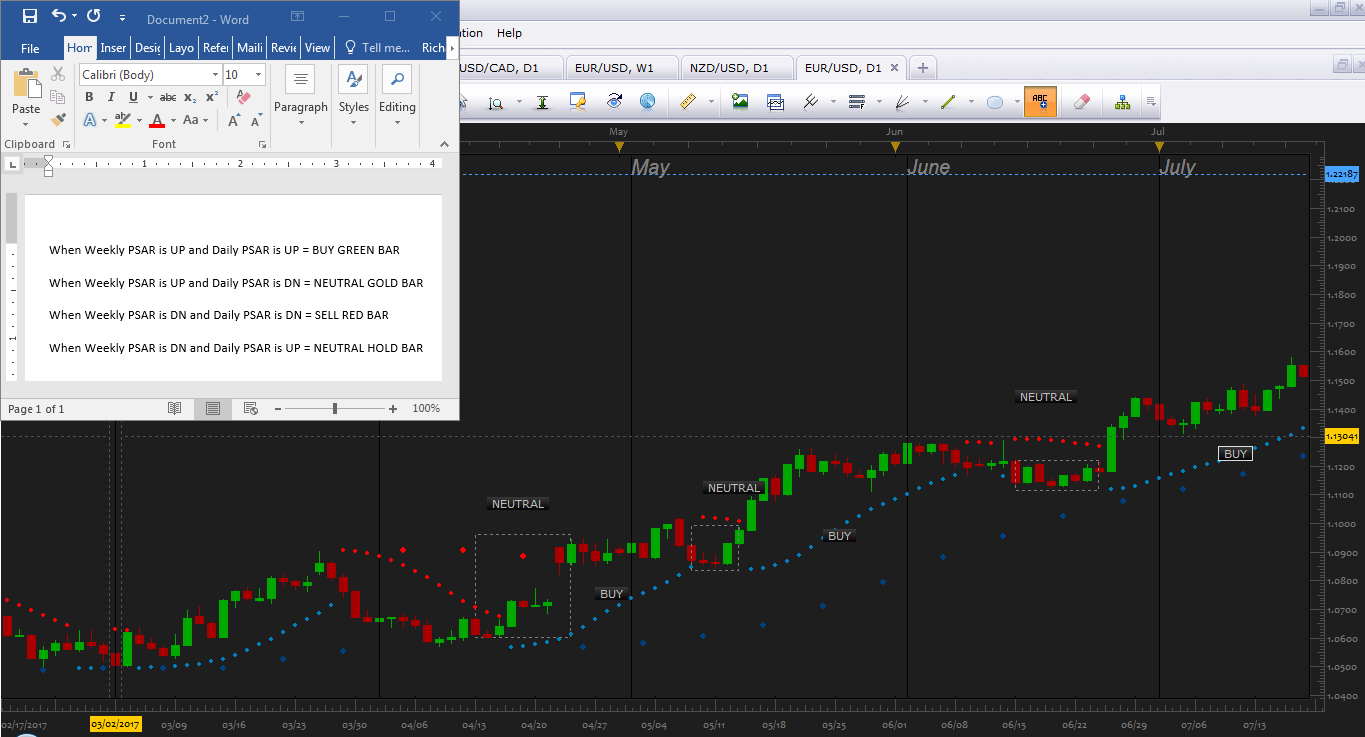1365x737 pixels.
Task: Open the object tree hierarchy icon
Action: pyautogui.click(x=1123, y=101)
